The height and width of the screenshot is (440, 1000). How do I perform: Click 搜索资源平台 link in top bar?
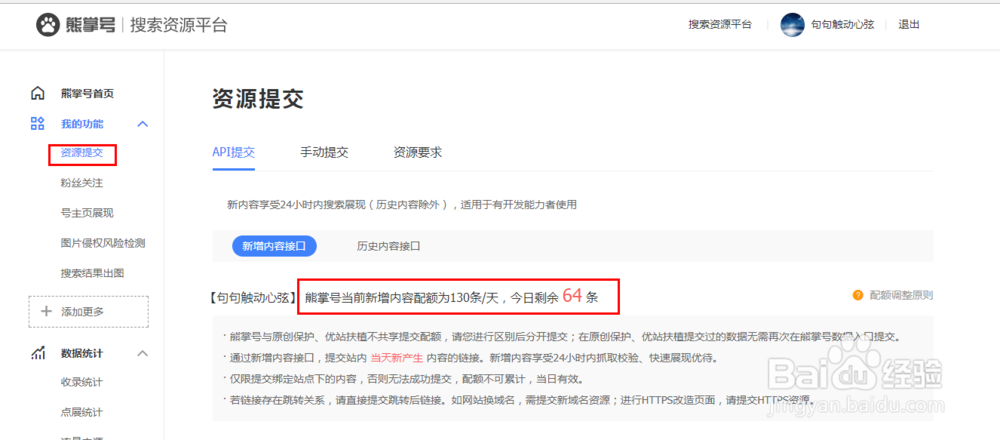click(720, 25)
